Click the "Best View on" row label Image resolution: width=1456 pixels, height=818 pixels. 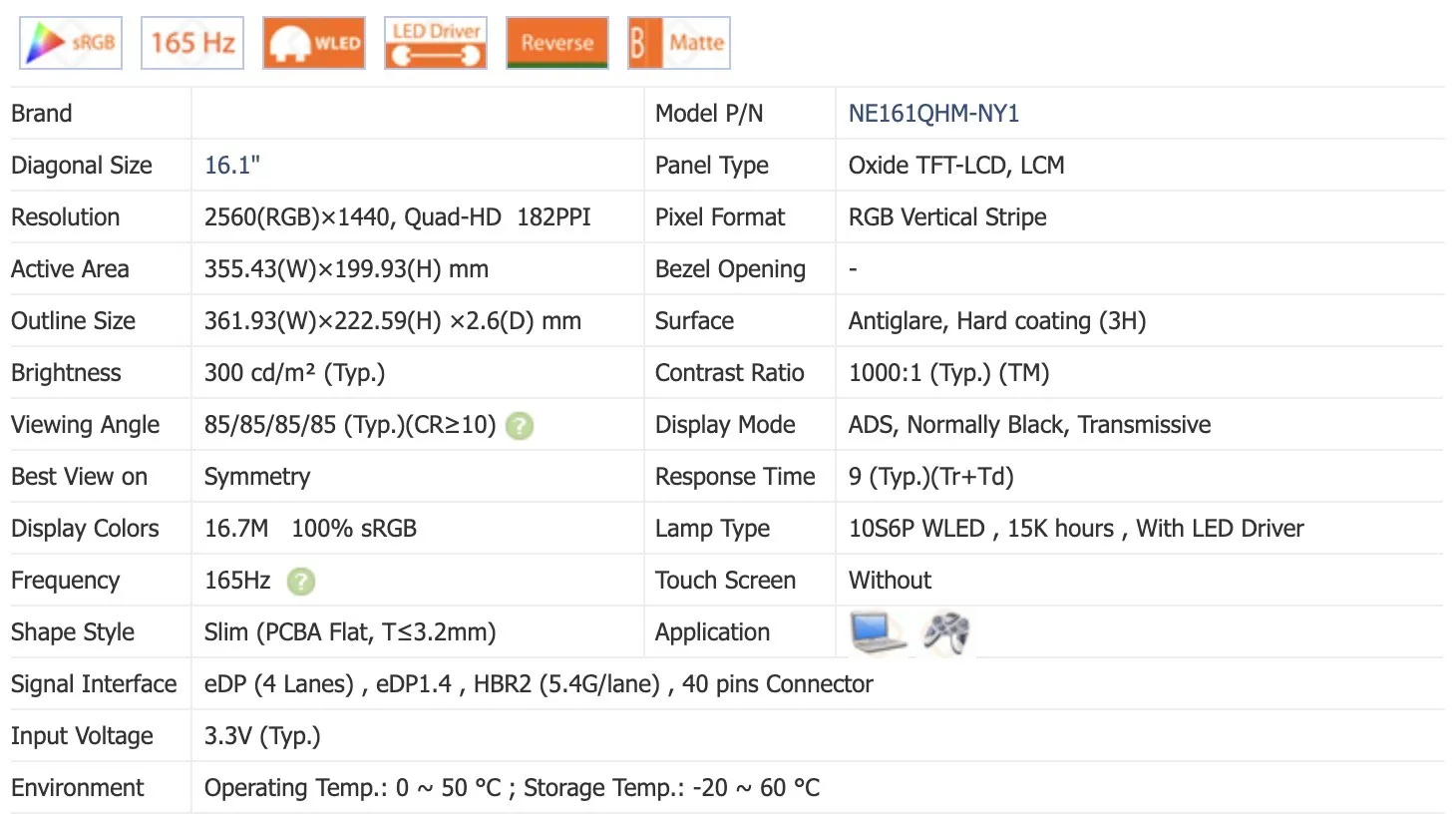tap(80, 477)
